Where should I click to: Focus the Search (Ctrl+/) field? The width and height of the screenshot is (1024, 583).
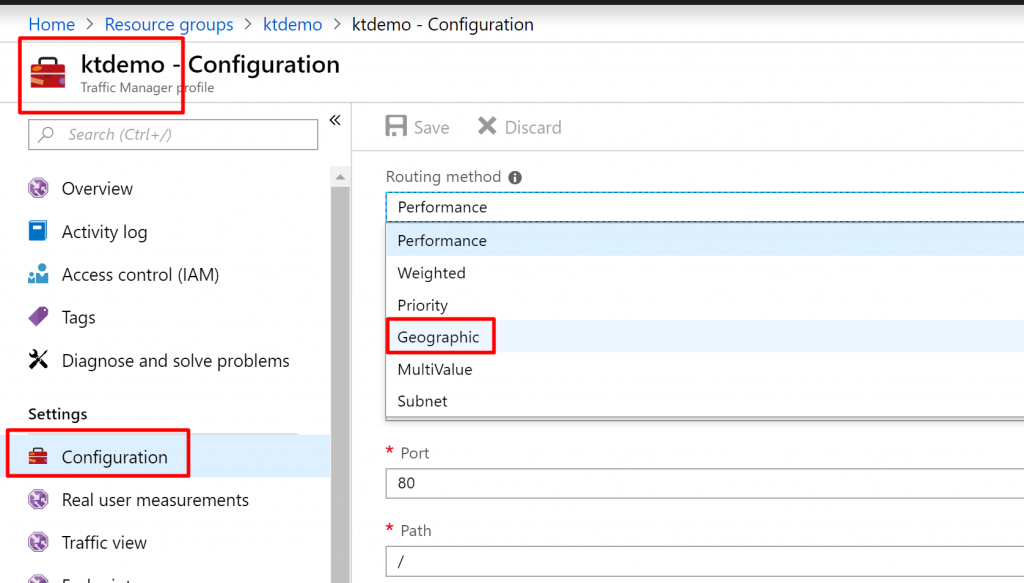[173, 134]
